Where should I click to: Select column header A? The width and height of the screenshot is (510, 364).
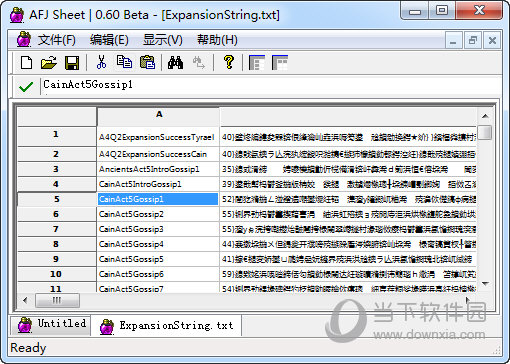coord(159,115)
